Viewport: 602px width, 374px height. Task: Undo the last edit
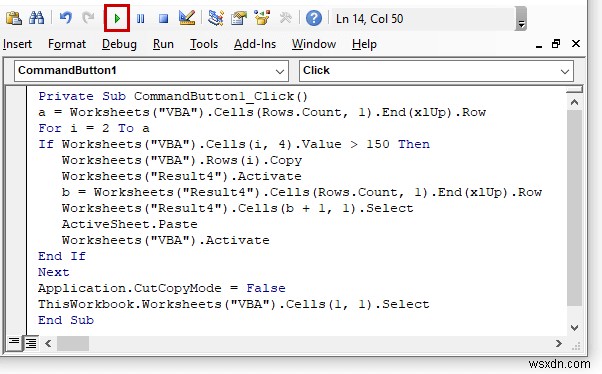(x=66, y=18)
